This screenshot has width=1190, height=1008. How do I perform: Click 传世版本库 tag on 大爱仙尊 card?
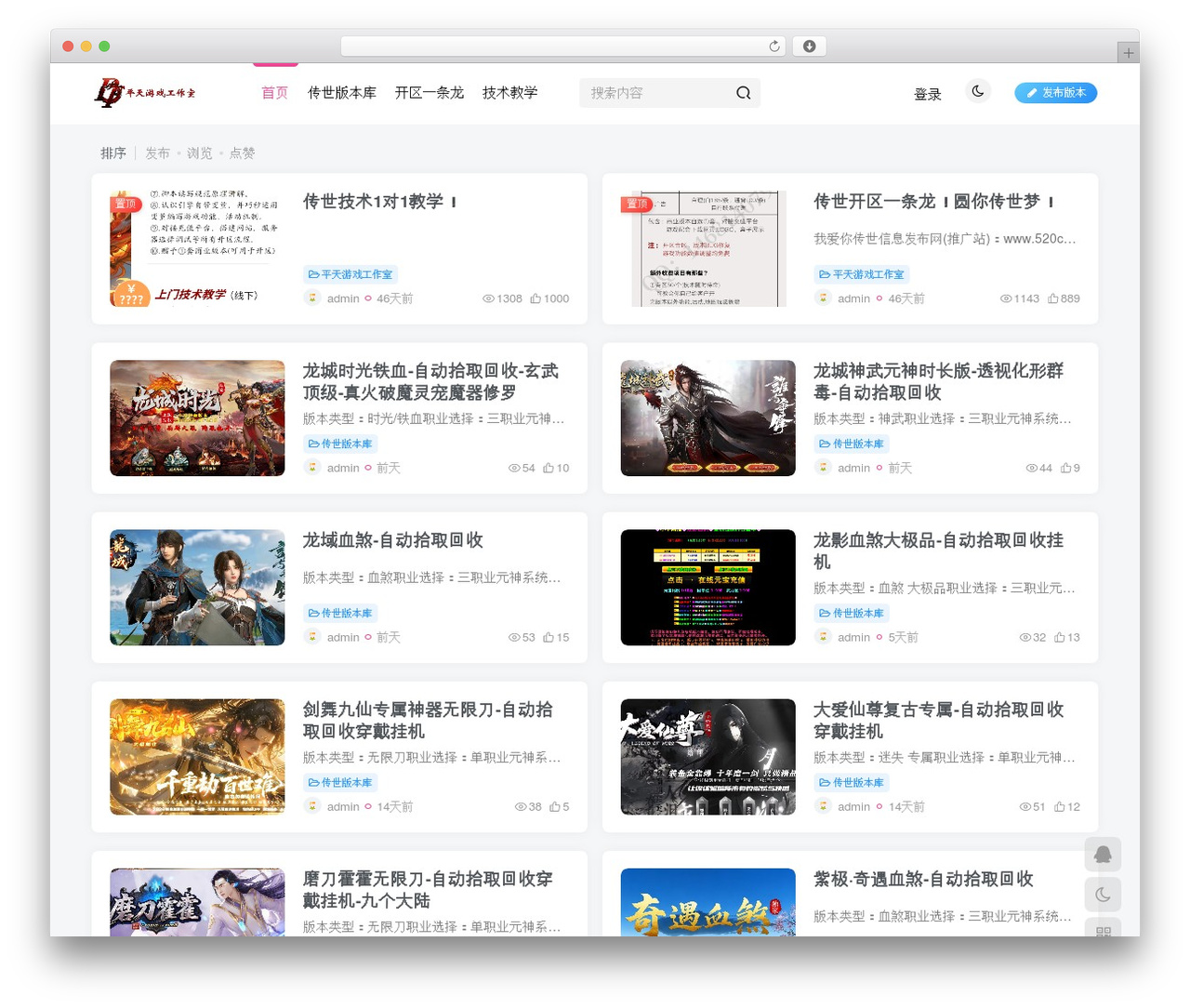[x=851, y=782]
